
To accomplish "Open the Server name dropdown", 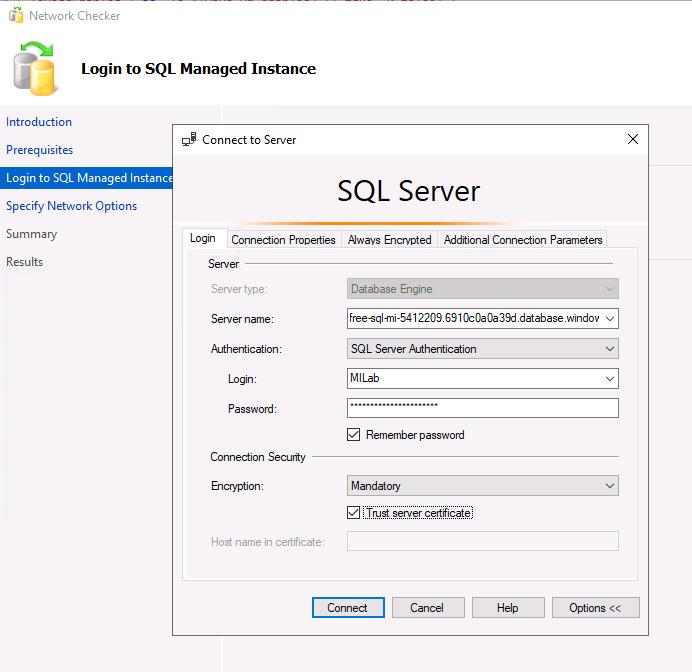I will pyautogui.click(x=610, y=319).
